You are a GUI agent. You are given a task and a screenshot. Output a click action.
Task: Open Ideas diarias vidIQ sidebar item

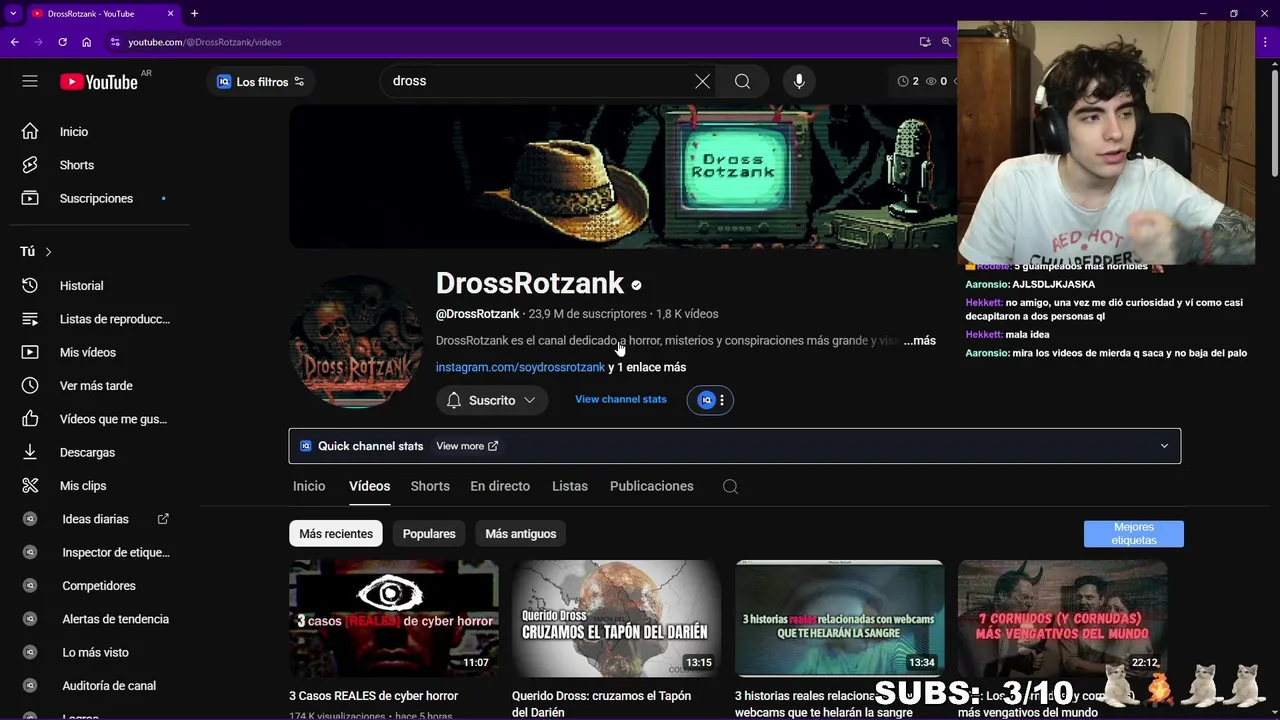pyautogui.click(x=95, y=519)
